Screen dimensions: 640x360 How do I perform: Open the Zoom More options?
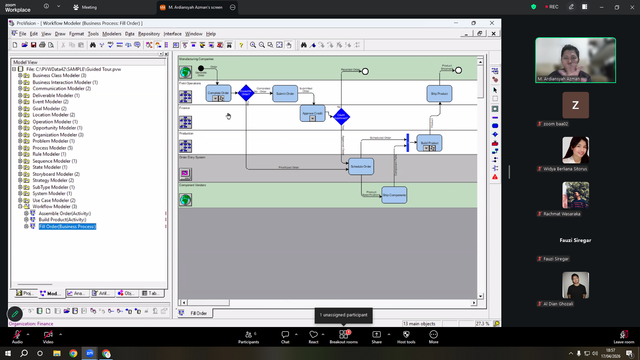(x=433, y=337)
